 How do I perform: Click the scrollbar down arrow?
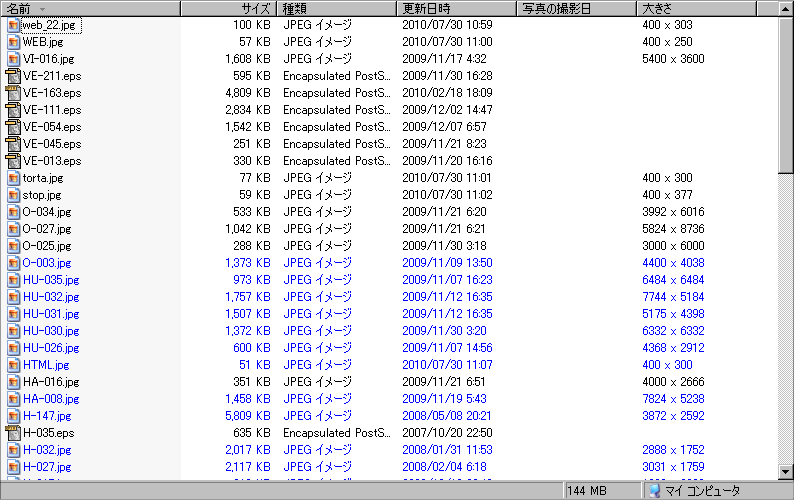[786, 472]
